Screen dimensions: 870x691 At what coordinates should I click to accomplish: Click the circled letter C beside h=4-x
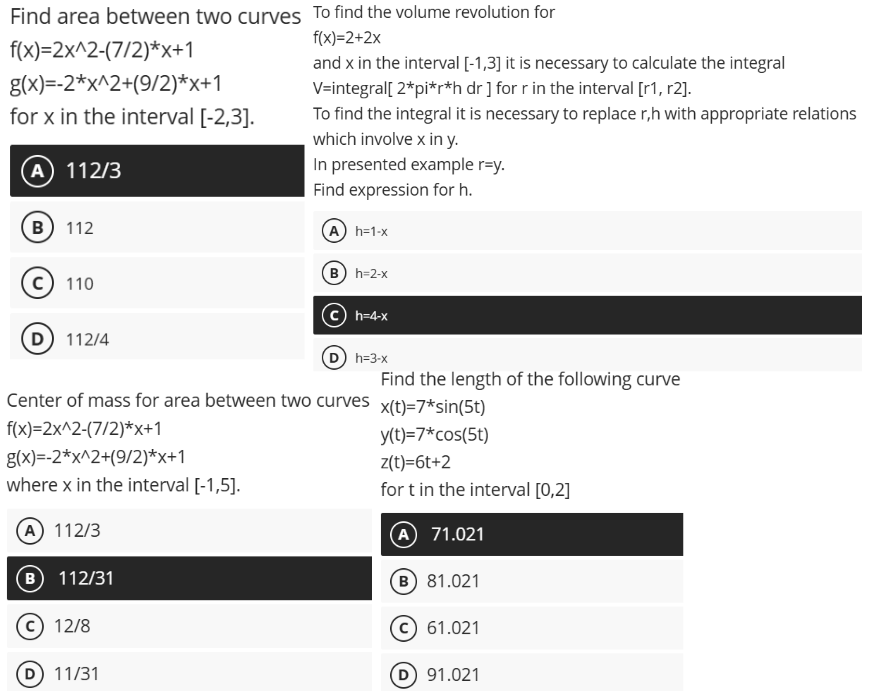tap(343, 314)
